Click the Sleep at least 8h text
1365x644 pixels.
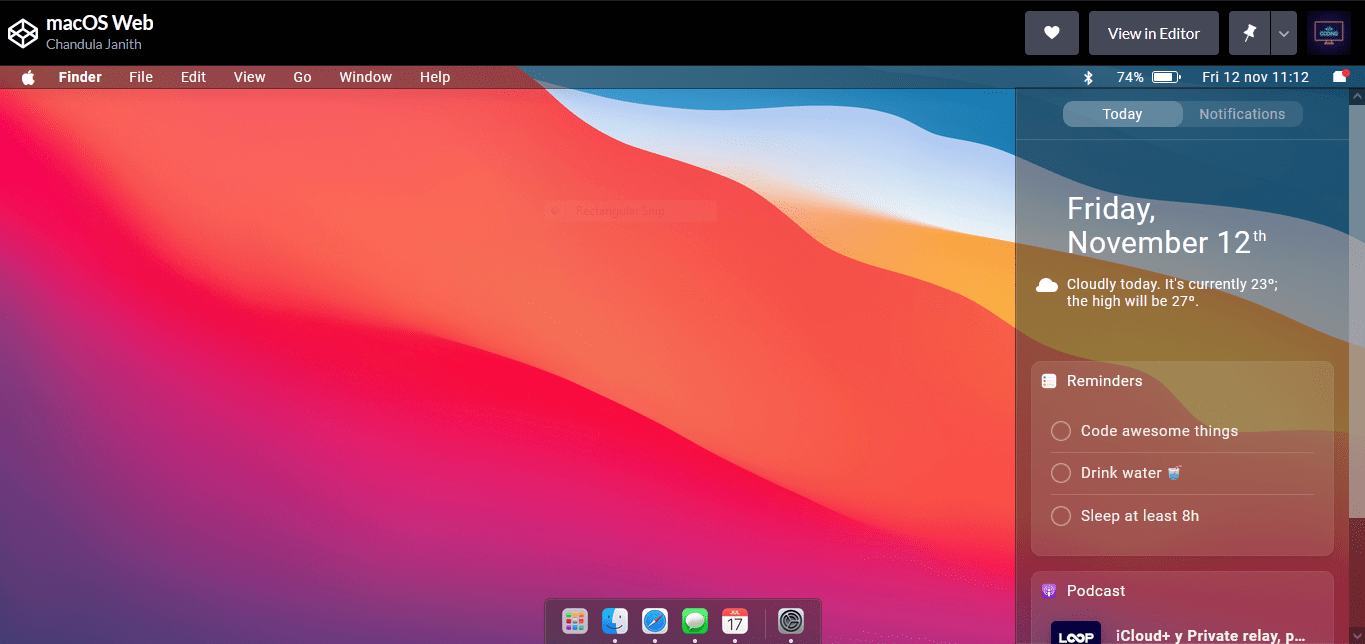(1140, 516)
